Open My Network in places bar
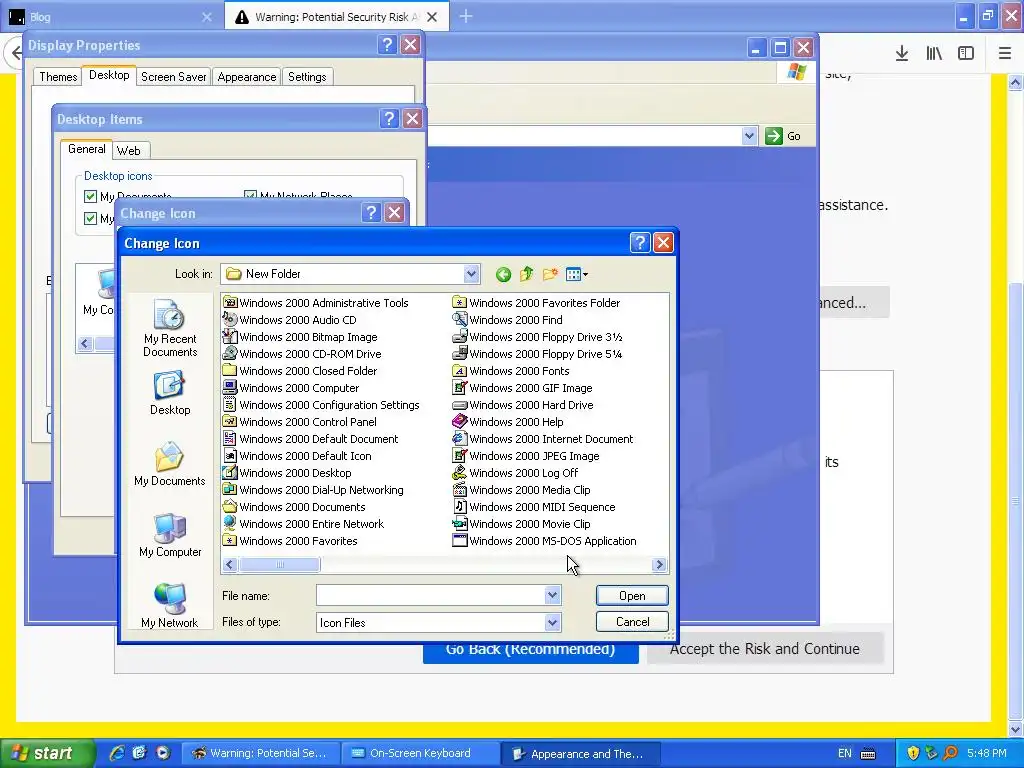Image resolution: width=1024 pixels, height=768 pixels. [x=170, y=605]
